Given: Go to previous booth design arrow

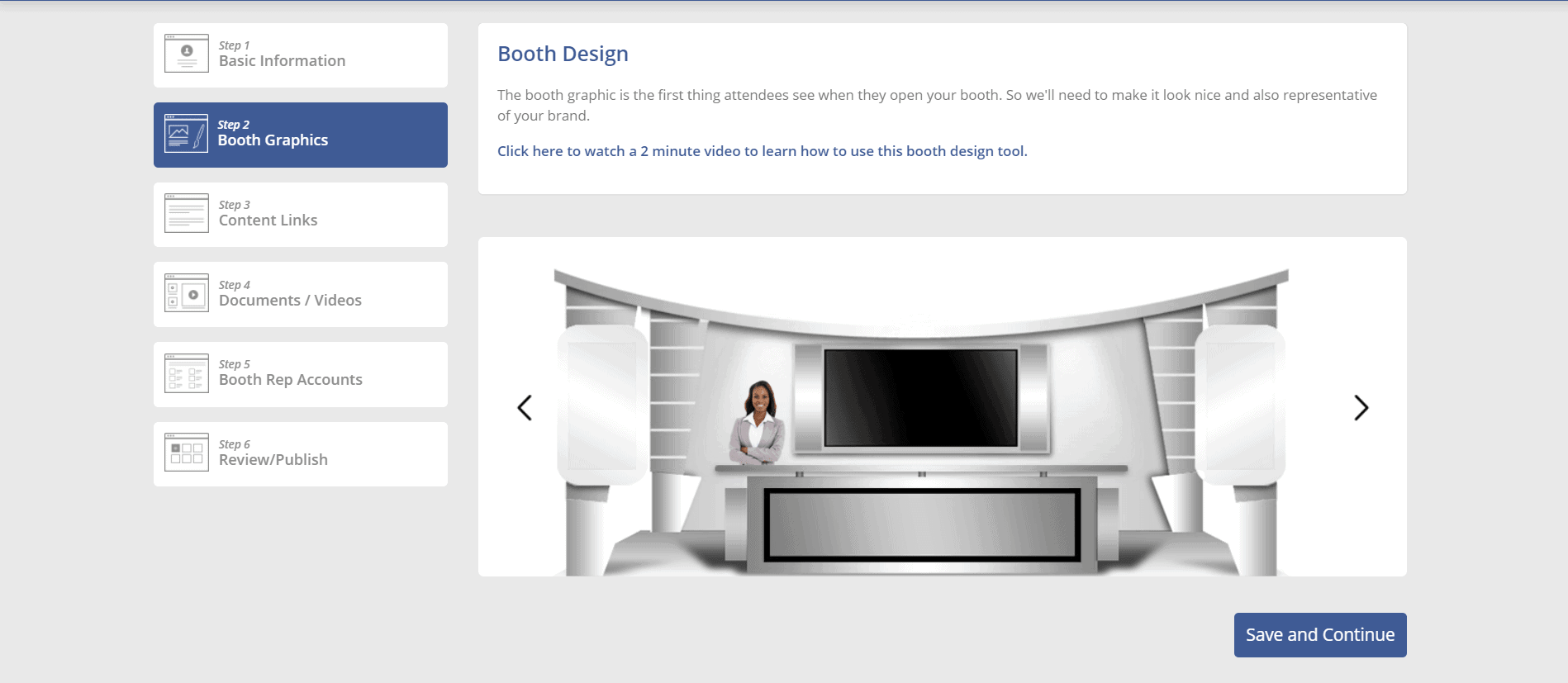Looking at the screenshot, I should (x=525, y=407).
